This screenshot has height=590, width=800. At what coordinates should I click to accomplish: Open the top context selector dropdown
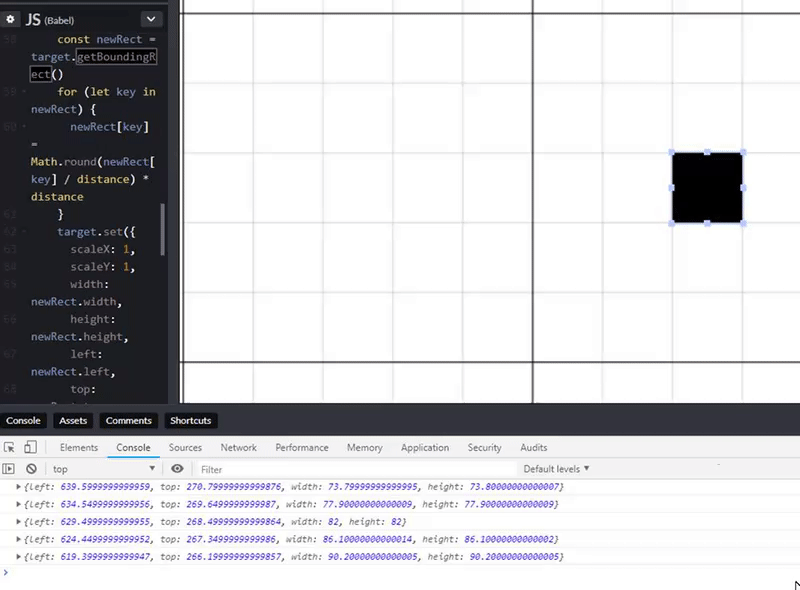pos(104,469)
